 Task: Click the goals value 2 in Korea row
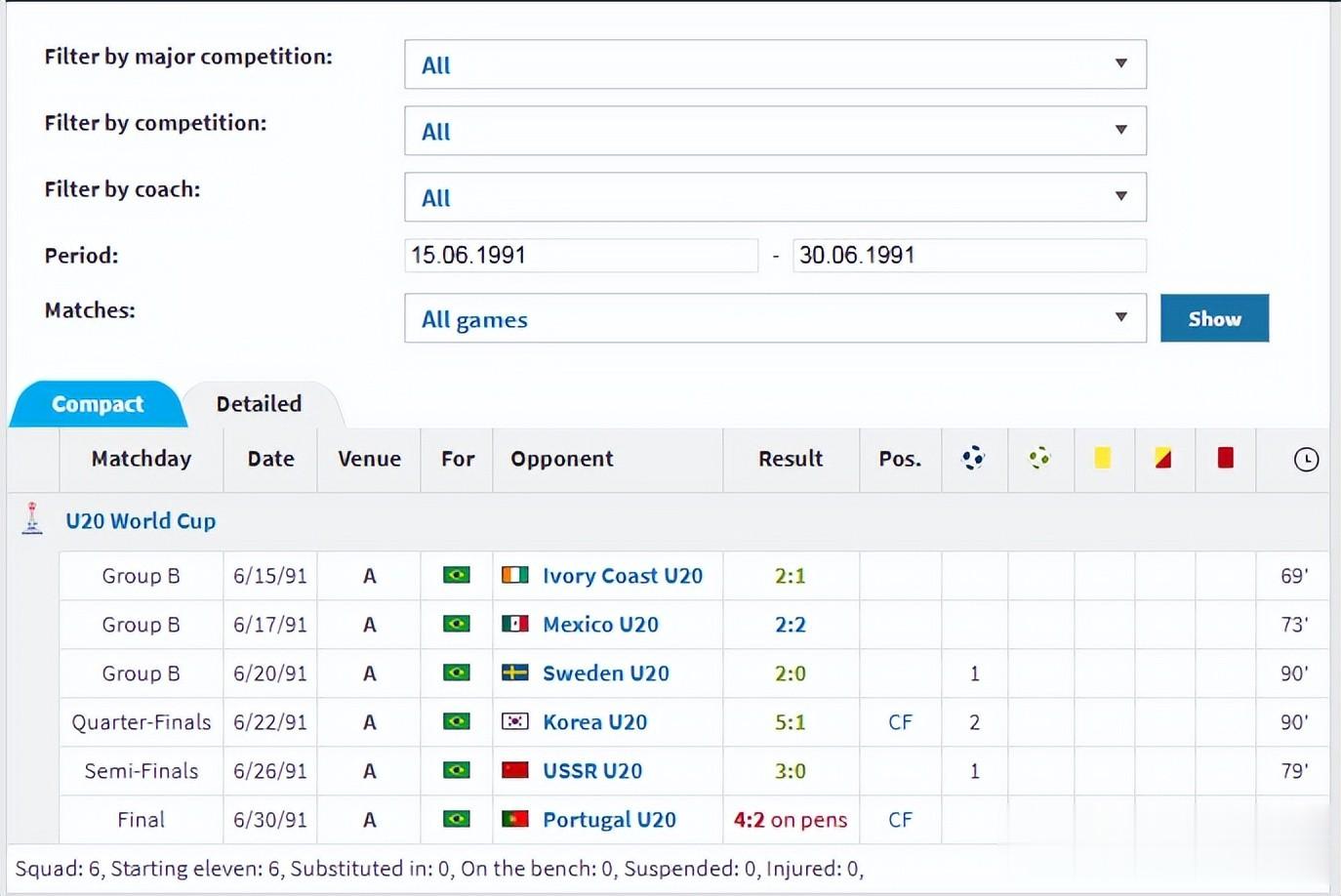click(x=974, y=722)
